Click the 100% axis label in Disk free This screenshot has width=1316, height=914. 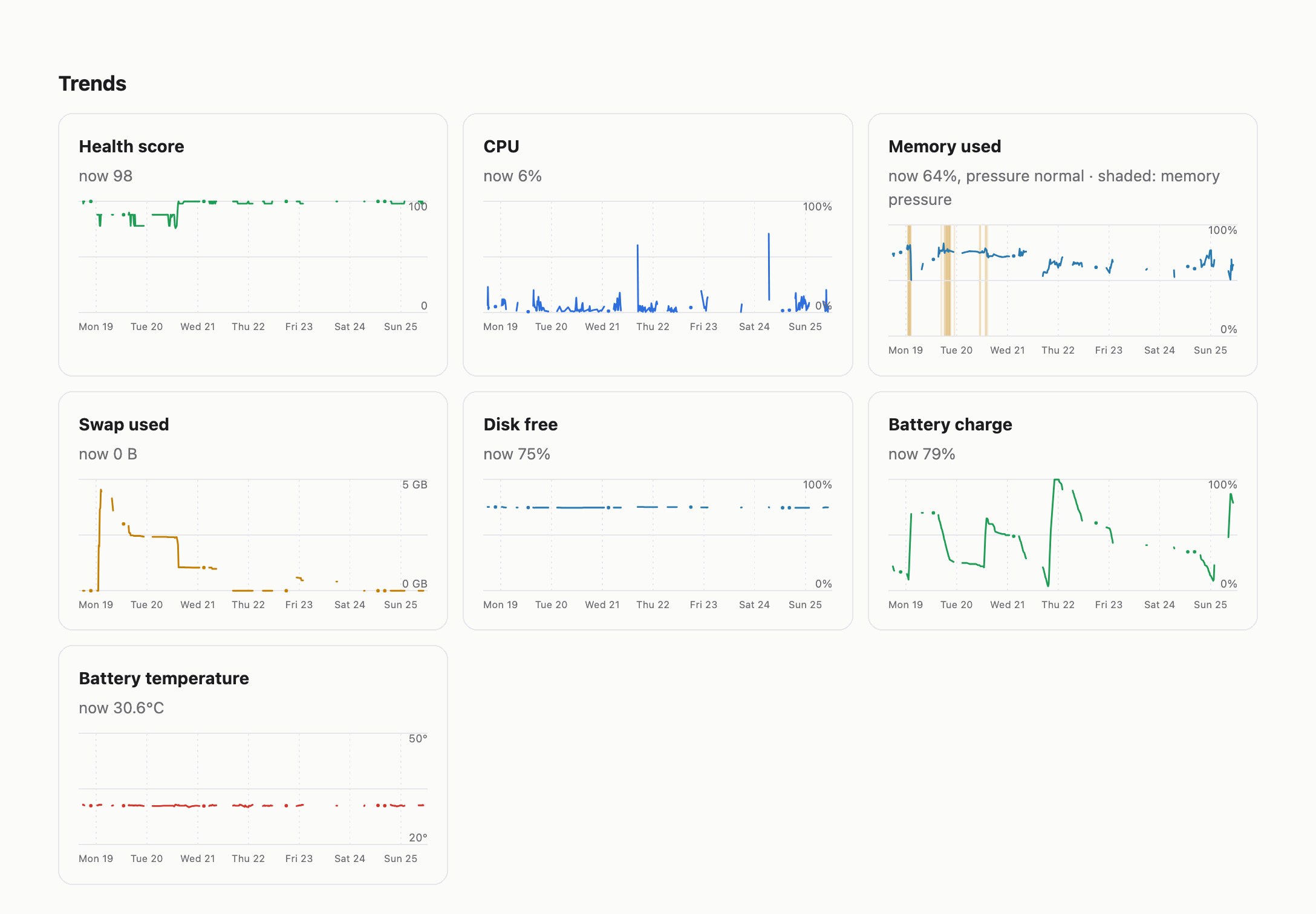818,485
